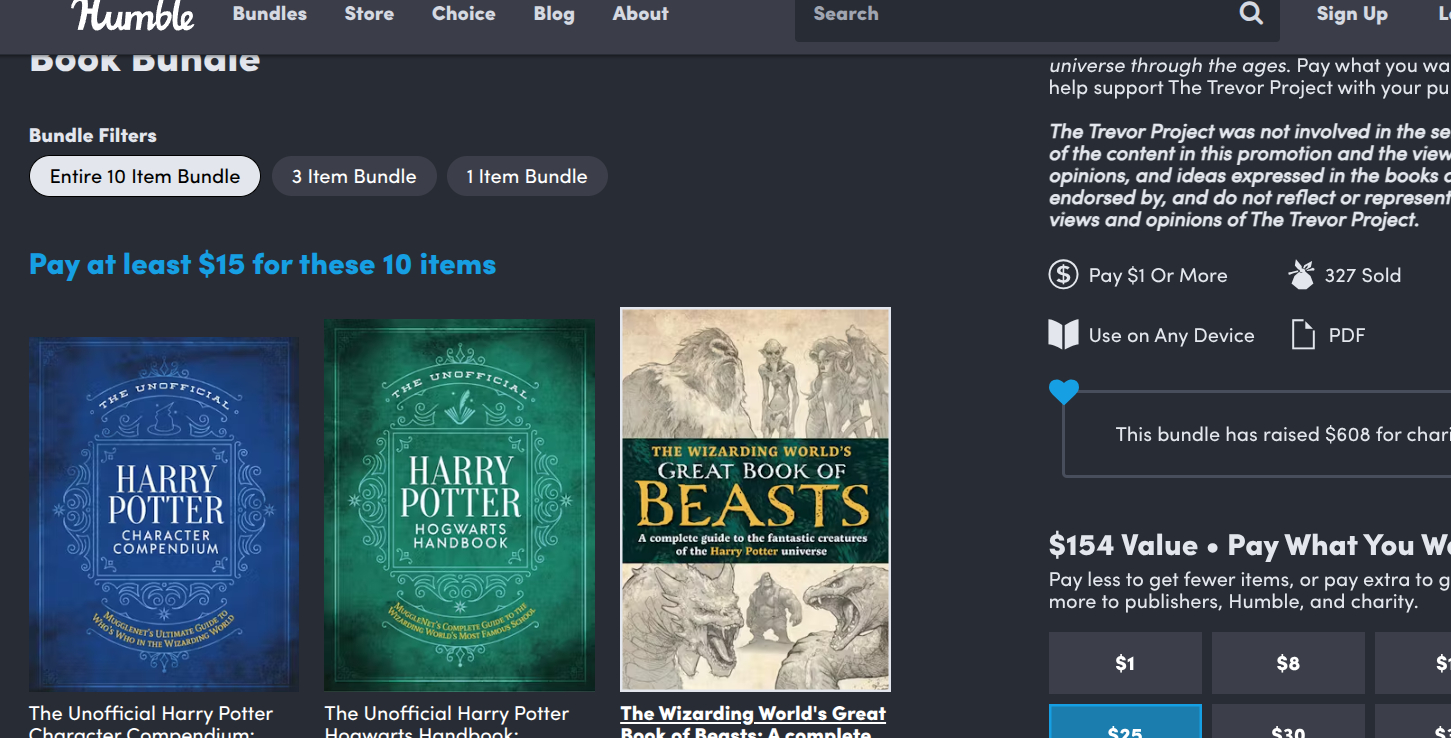Click the 327 Sold apple icon
1451x738 pixels.
[x=1301, y=275]
